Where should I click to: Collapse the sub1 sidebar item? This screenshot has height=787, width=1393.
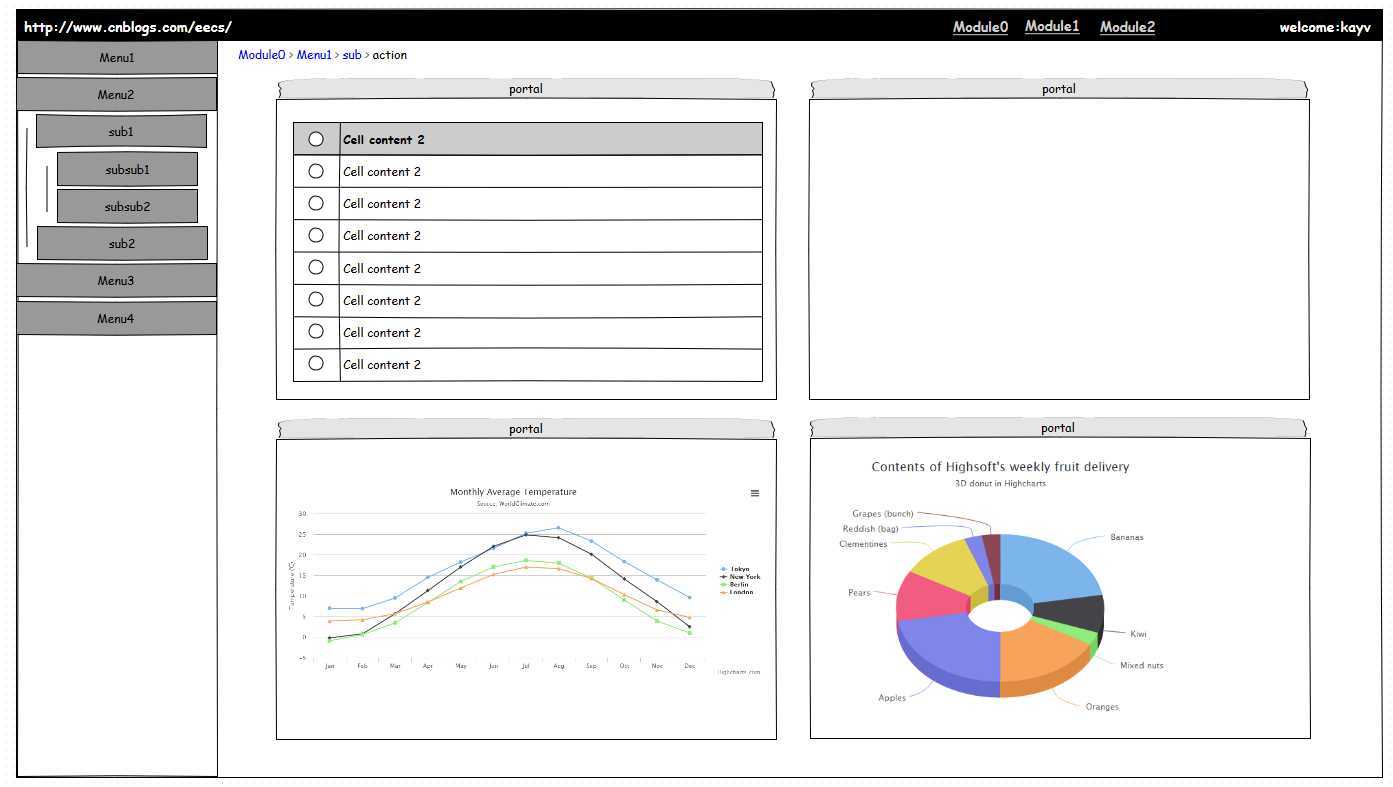pos(121,131)
